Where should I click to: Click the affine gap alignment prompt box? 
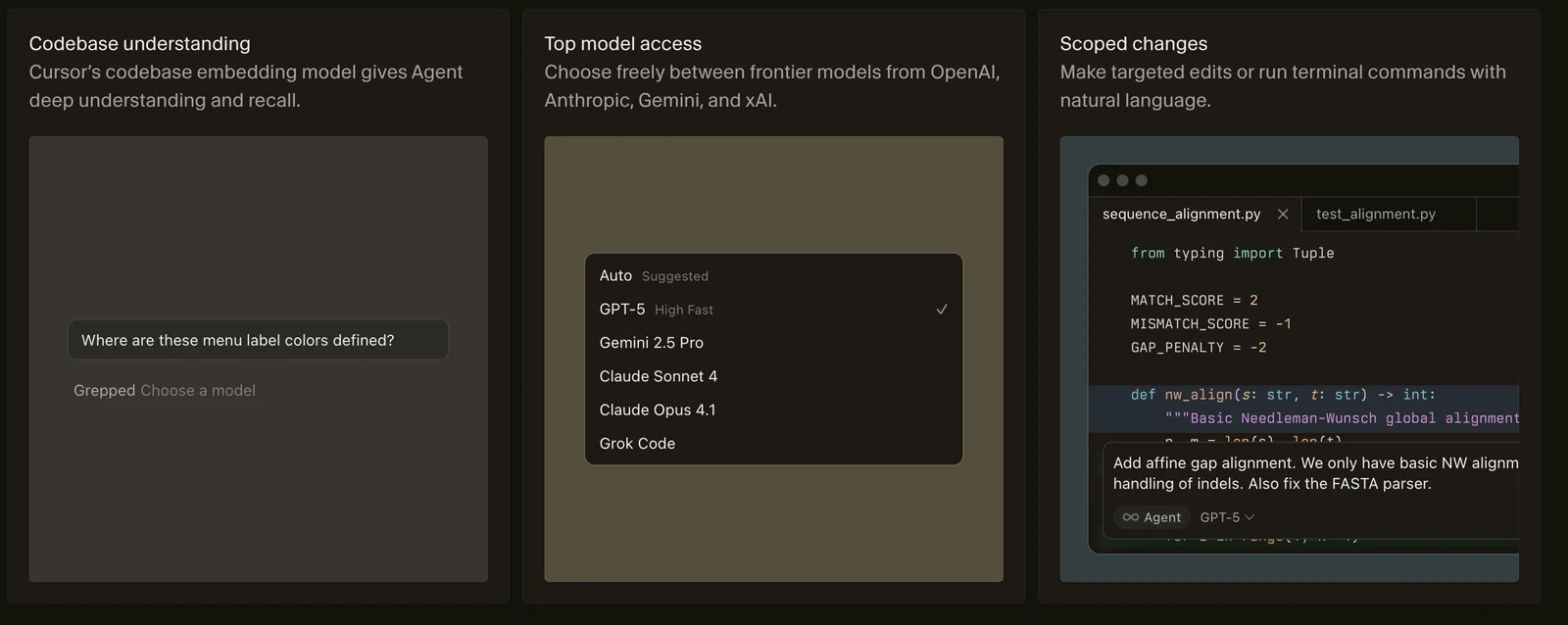tap(1313, 473)
